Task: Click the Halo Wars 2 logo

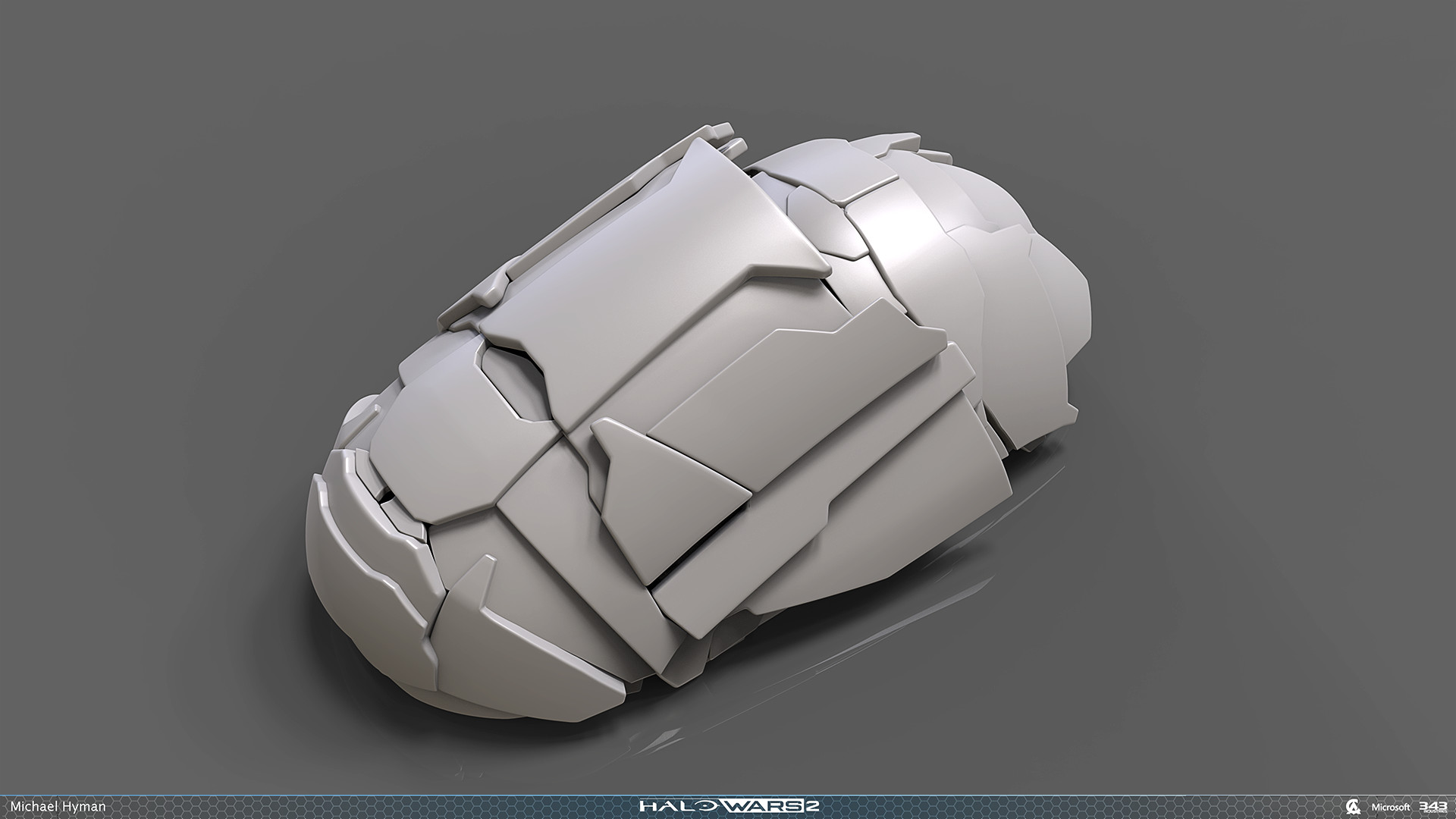Action: [728, 806]
